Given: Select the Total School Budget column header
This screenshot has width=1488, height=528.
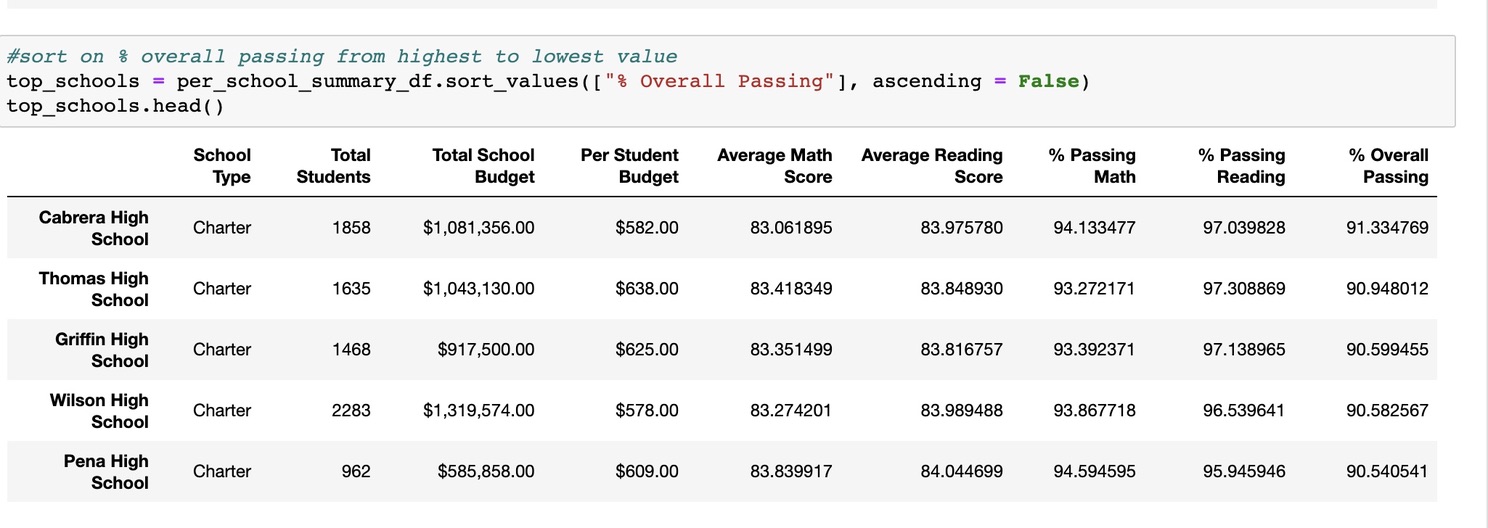Looking at the screenshot, I should tap(484, 166).
